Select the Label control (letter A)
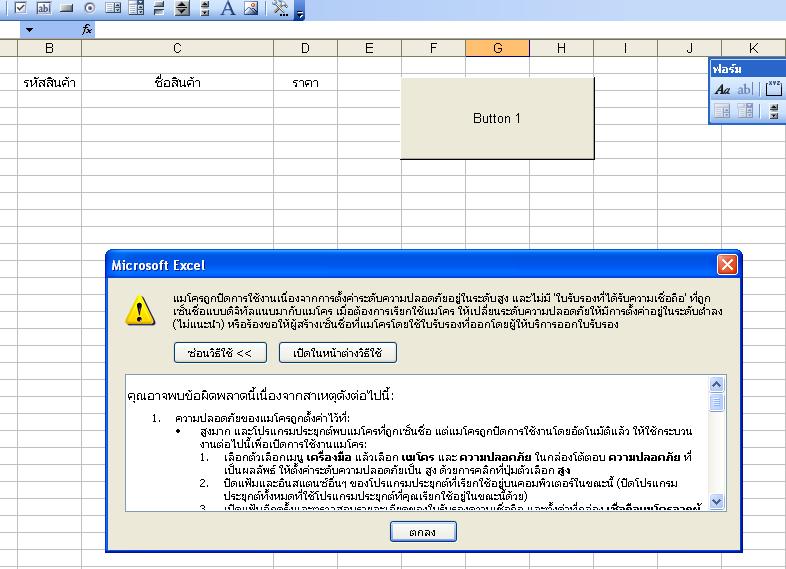This screenshot has width=786, height=569. click(x=228, y=8)
